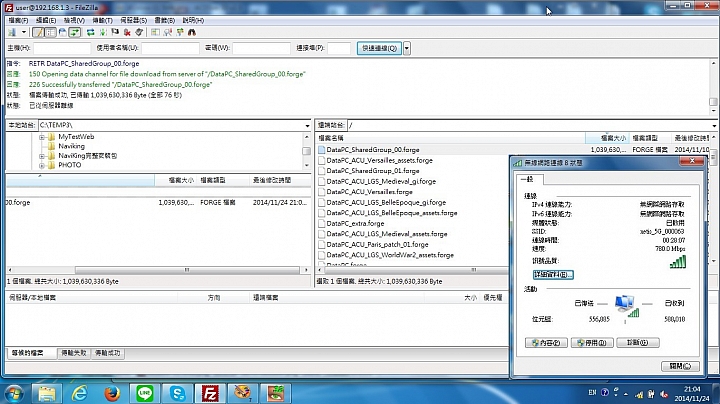Switch to the 傳輸成功 tab

(107, 353)
